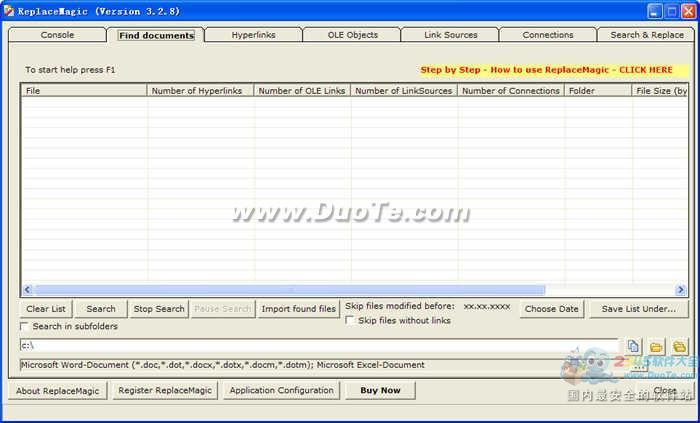Sort by the Folder column header
Image resolution: width=700 pixels, height=423 pixels.
598,91
